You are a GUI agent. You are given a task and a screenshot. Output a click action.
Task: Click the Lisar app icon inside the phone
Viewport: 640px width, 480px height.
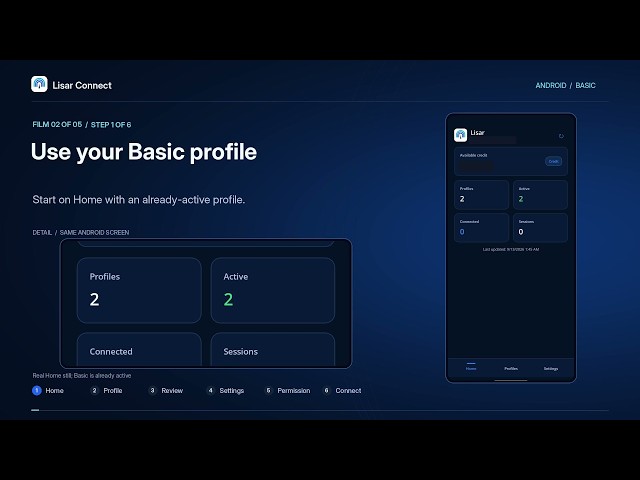click(x=460, y=135)
